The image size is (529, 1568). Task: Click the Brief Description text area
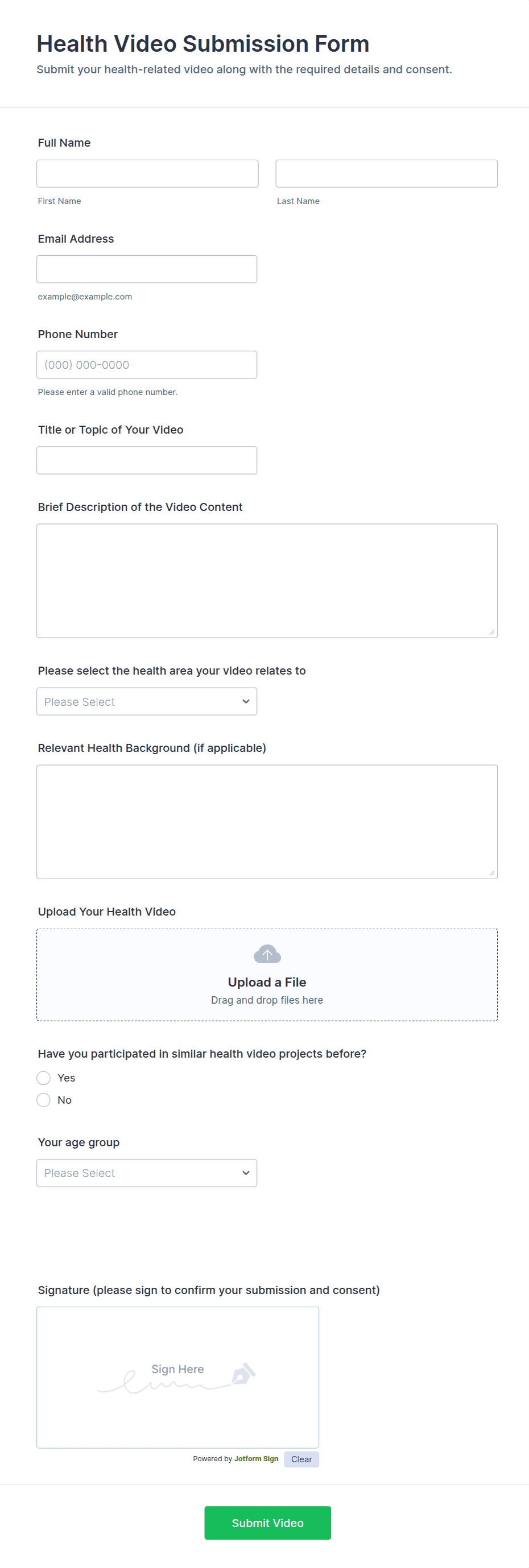[x=267, y=581]
